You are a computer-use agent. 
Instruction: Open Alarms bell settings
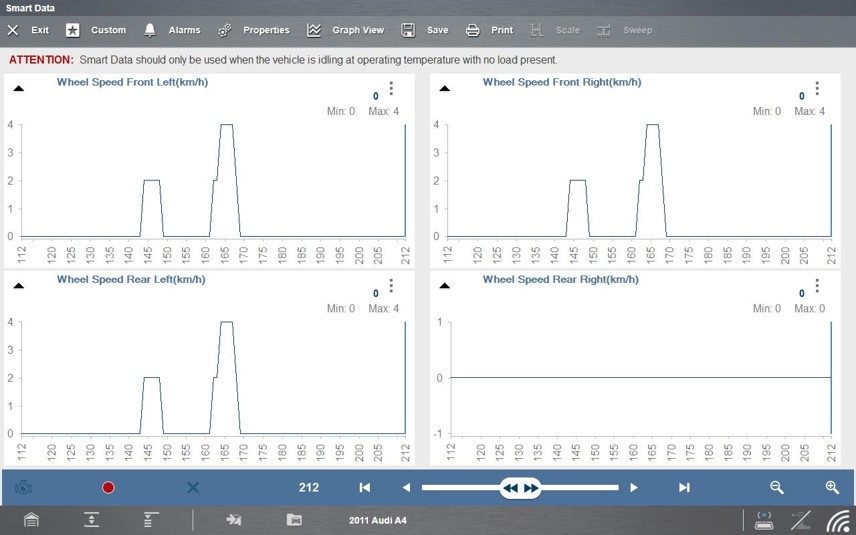pos(172,30)
